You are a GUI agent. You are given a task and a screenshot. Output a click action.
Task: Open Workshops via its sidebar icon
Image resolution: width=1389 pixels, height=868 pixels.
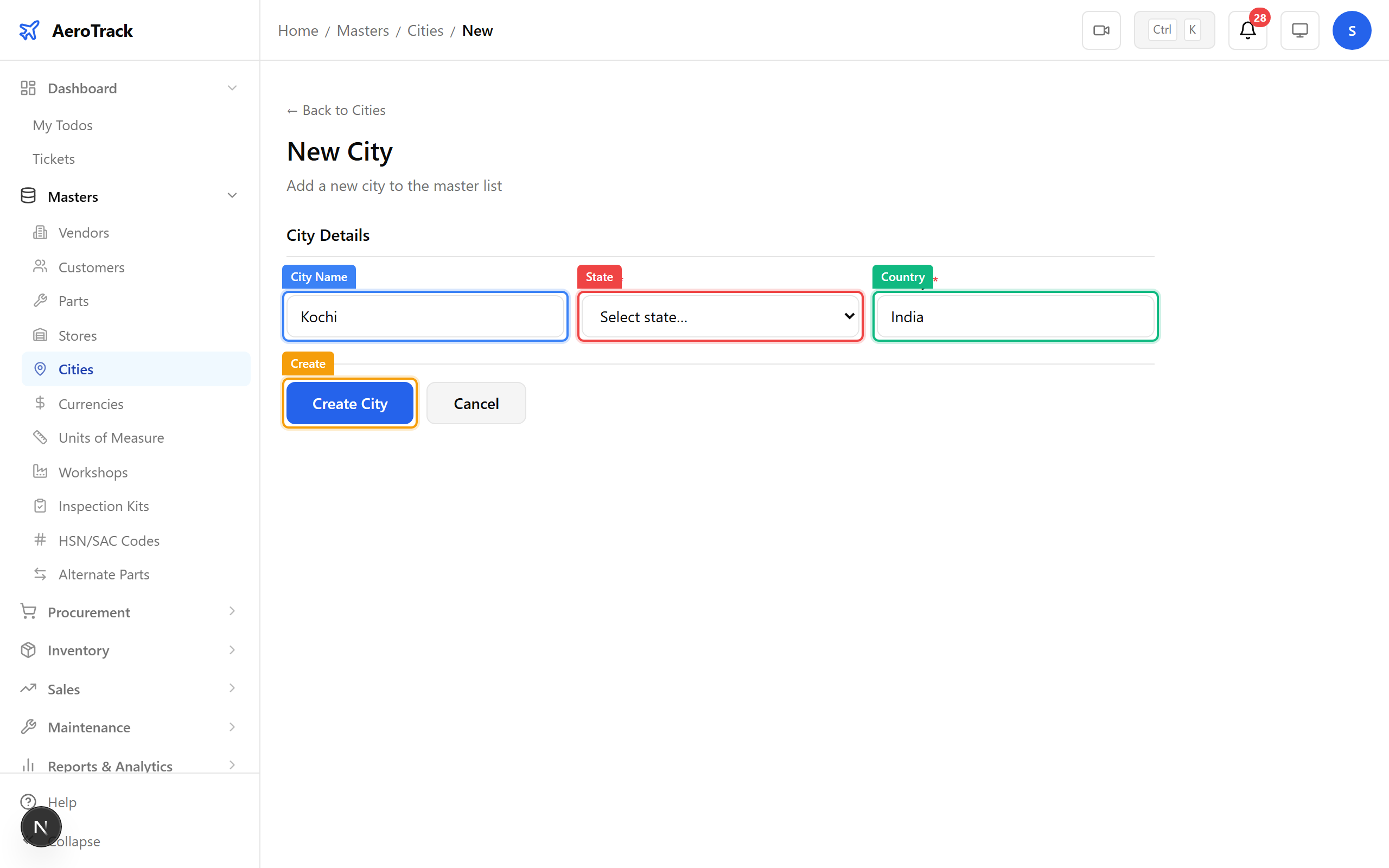coord(40,471)
